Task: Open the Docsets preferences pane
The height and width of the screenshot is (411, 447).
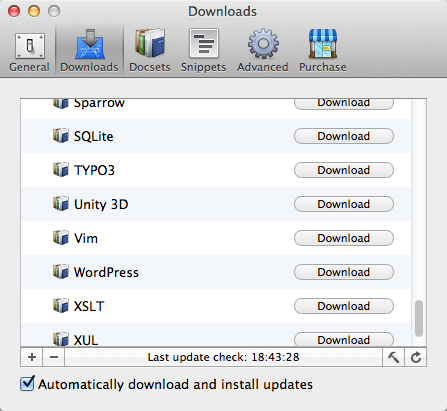Action: (x=150, y=51)
